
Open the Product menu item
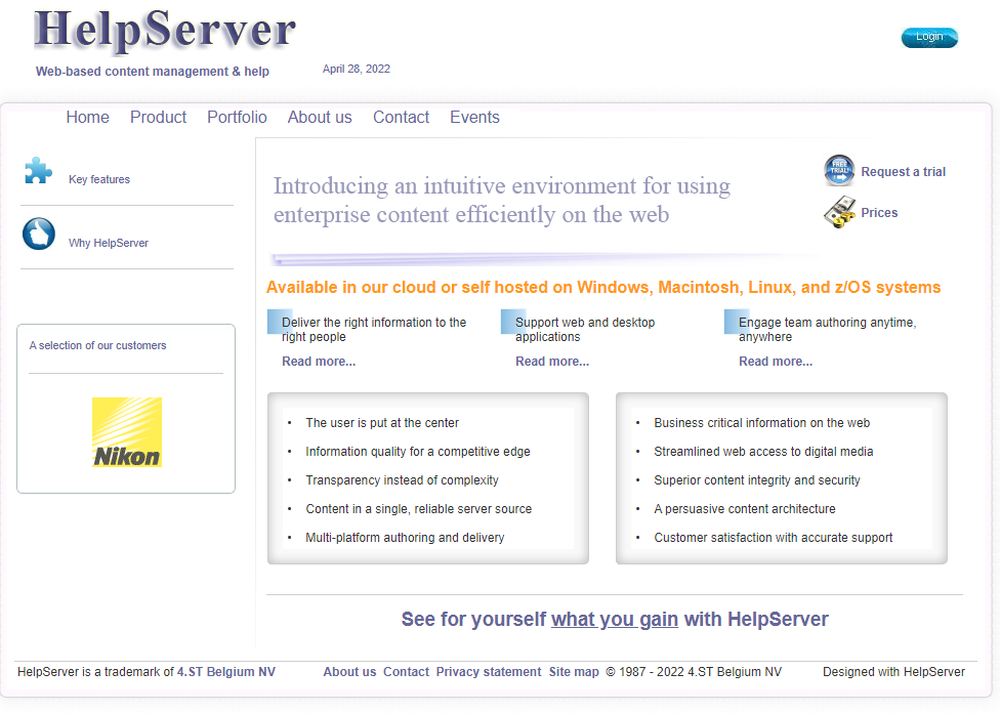[158, 117]
